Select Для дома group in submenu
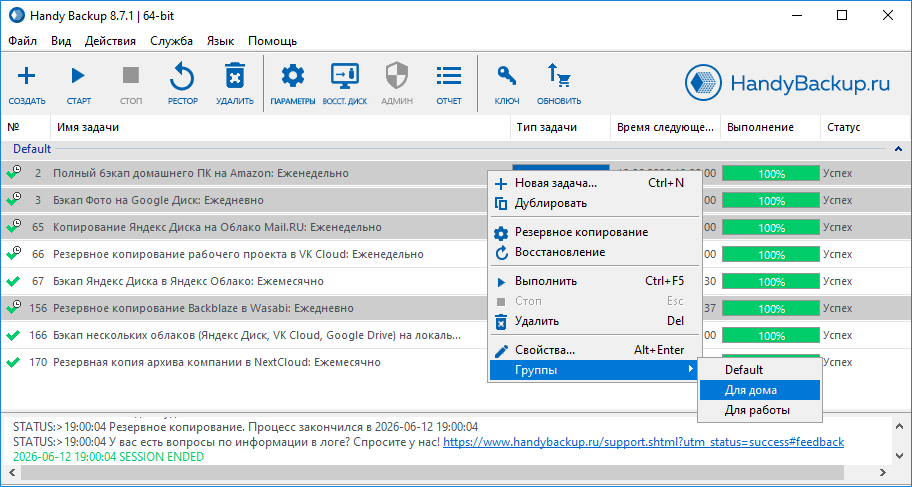This screenshot has height=487, width=912. click(x=760, y=390)
